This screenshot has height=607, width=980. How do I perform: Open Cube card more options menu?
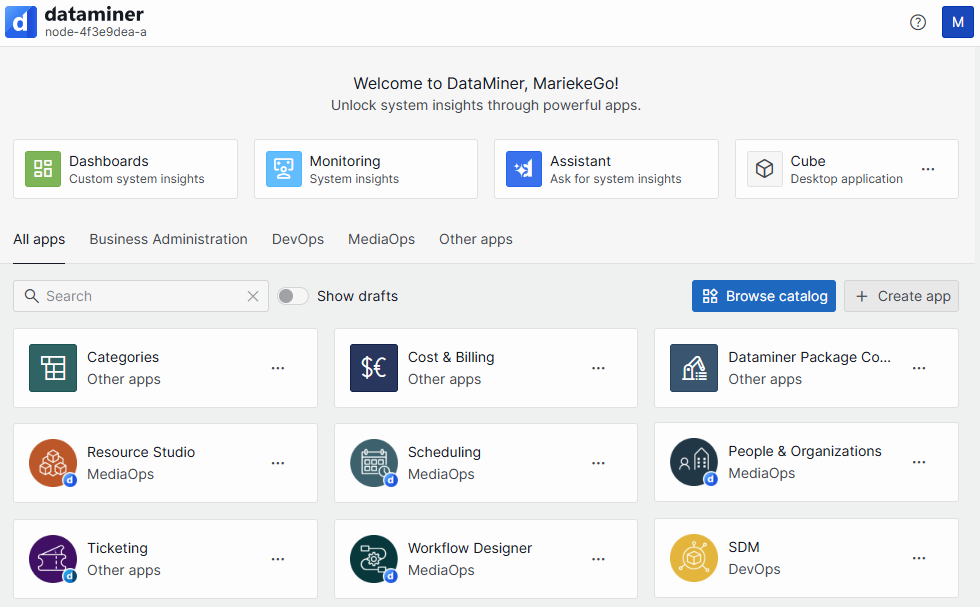[928, 169]
